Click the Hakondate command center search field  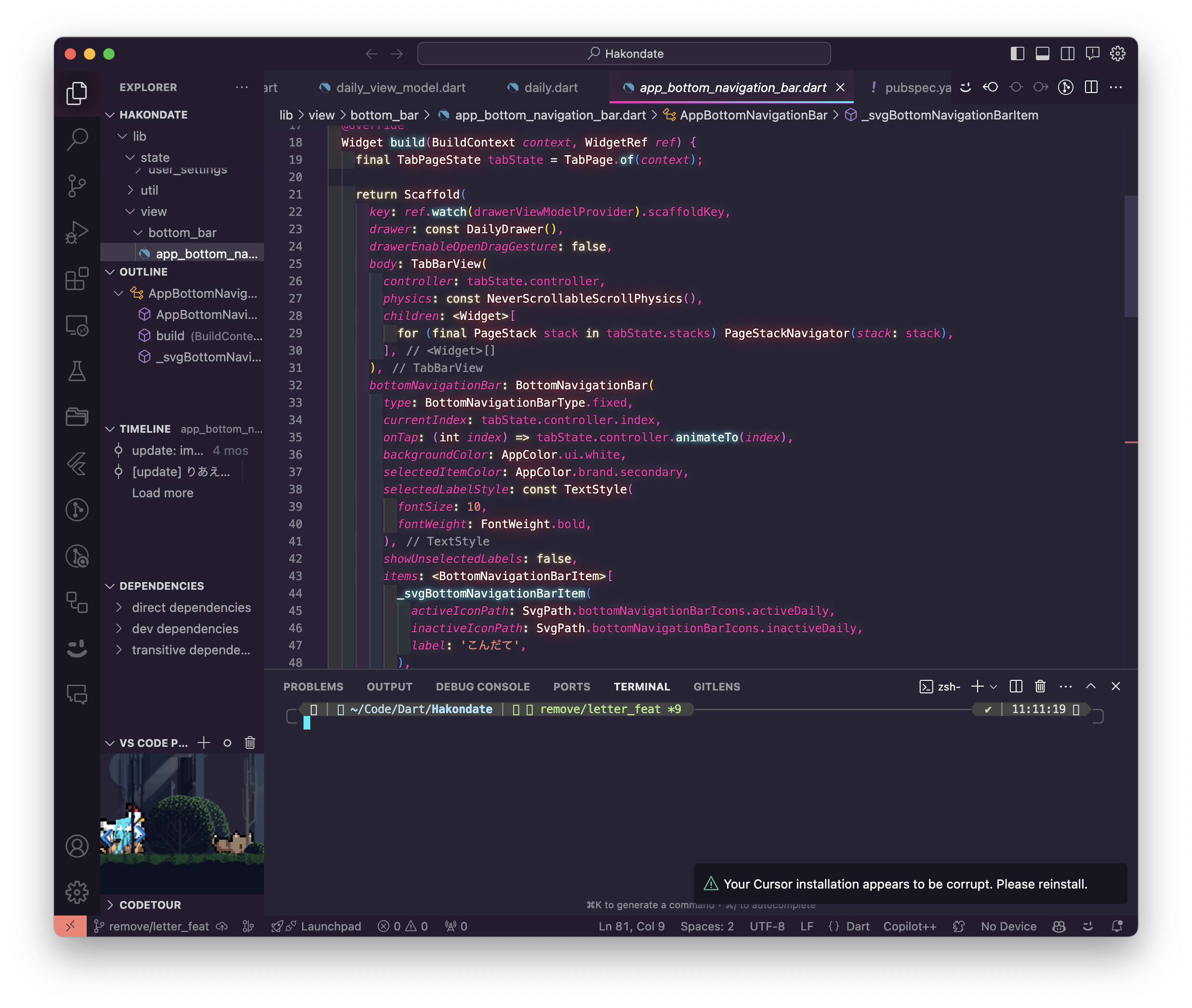pyautogui.click(x=623, y=53)
